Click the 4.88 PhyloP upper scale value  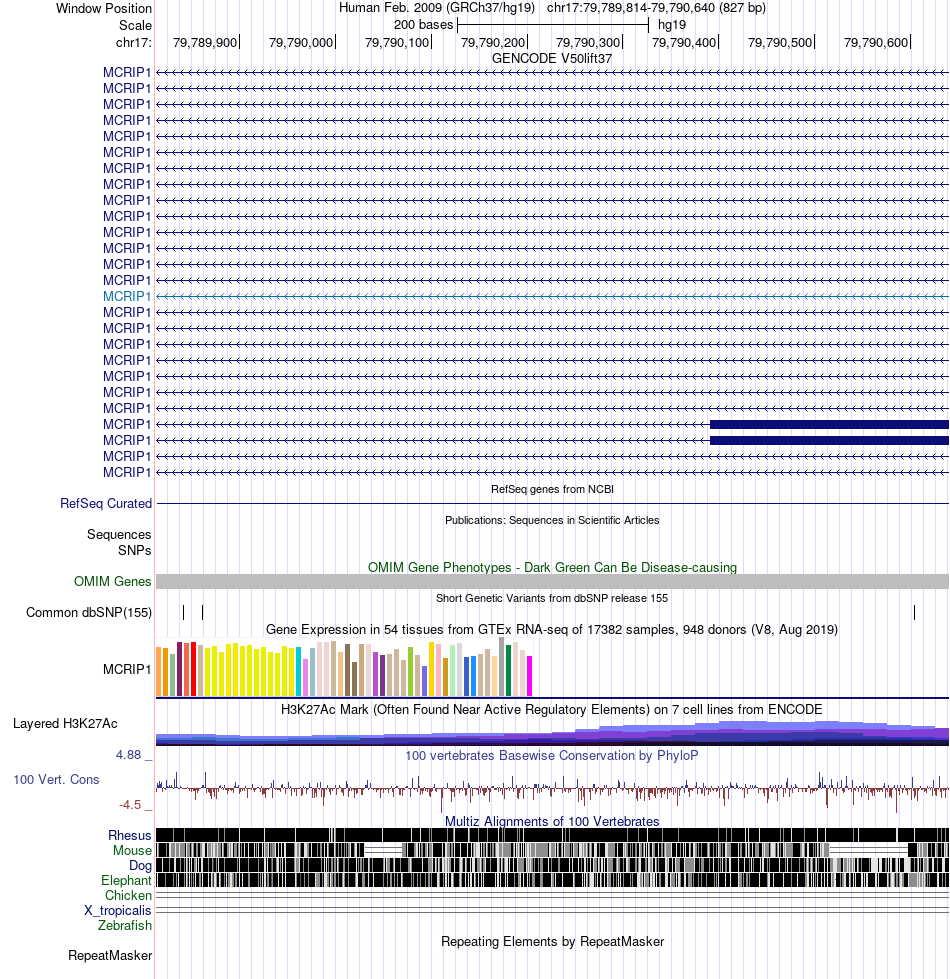(x=129, y=755)
